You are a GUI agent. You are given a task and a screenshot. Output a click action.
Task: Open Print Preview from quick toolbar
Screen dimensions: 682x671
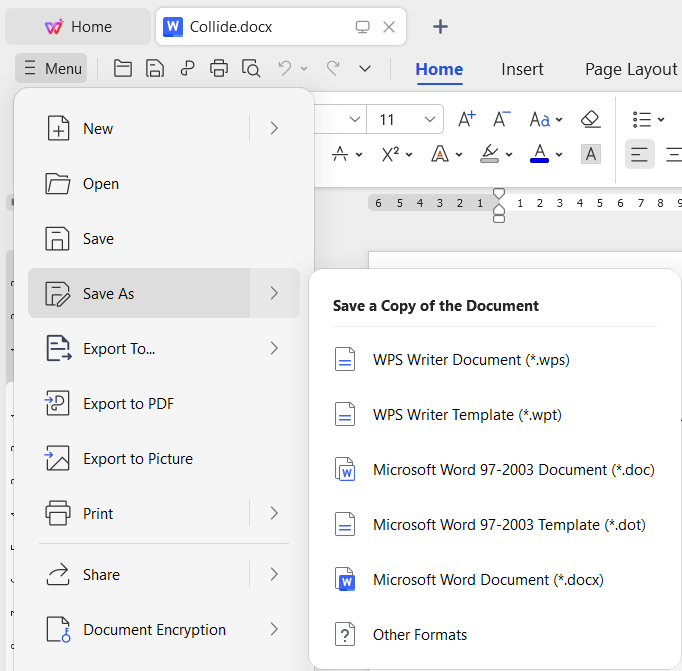click(251, 68)
